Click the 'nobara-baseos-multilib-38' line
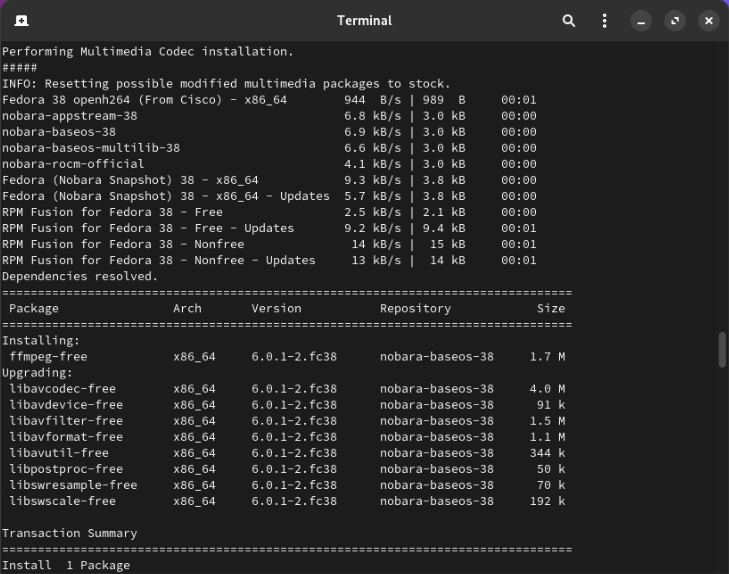The width and height of the screenshot is (729, 574). tap(269, 148)
